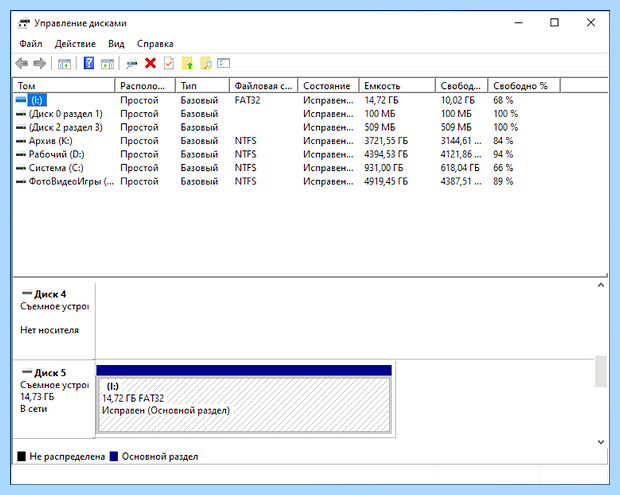Click the yellow folder with green arrow icon
This screenshot has width=620, height=495.
tap(187, 63)
